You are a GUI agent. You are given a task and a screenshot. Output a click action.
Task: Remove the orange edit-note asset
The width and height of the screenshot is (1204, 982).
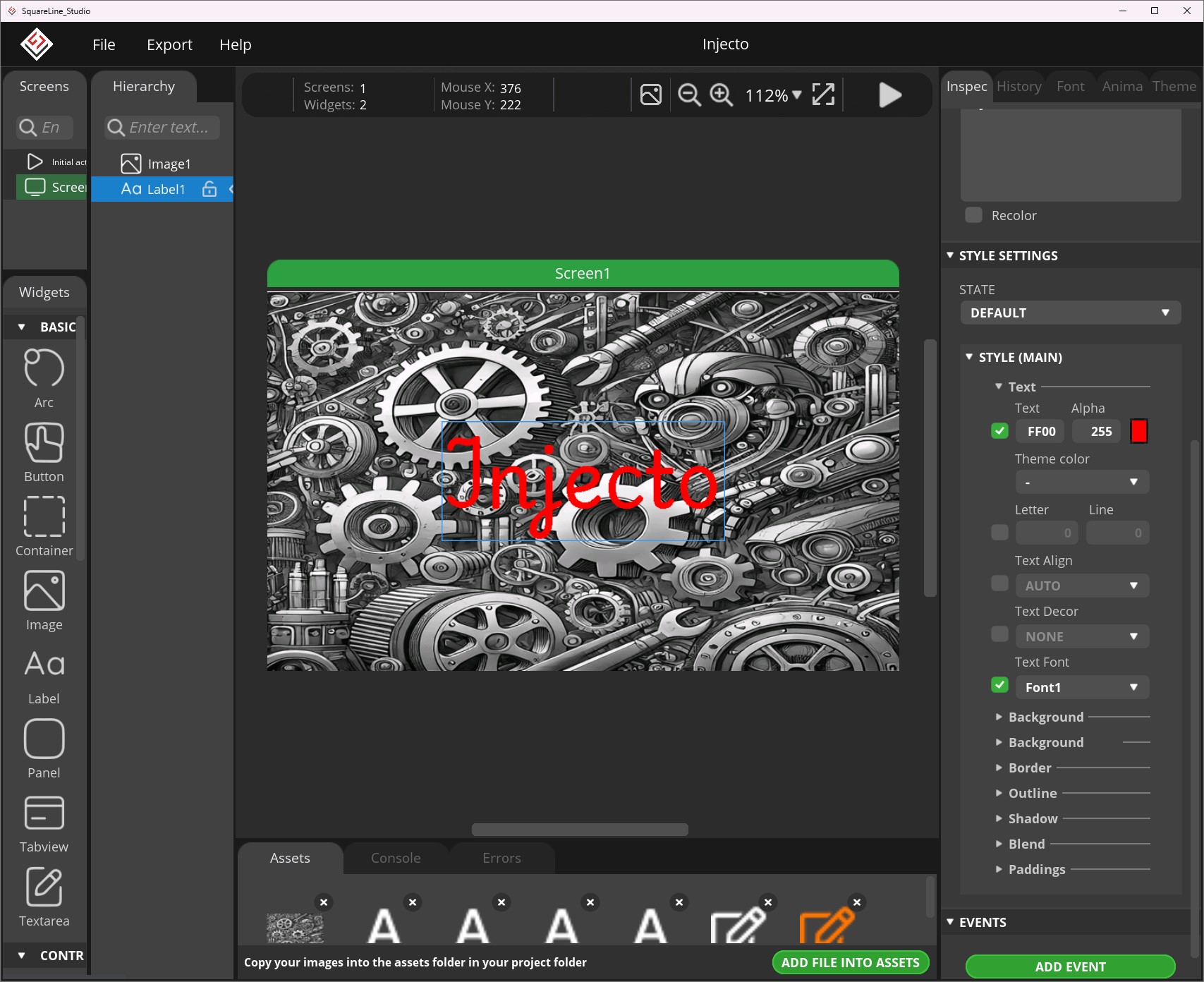coord(857,902)
